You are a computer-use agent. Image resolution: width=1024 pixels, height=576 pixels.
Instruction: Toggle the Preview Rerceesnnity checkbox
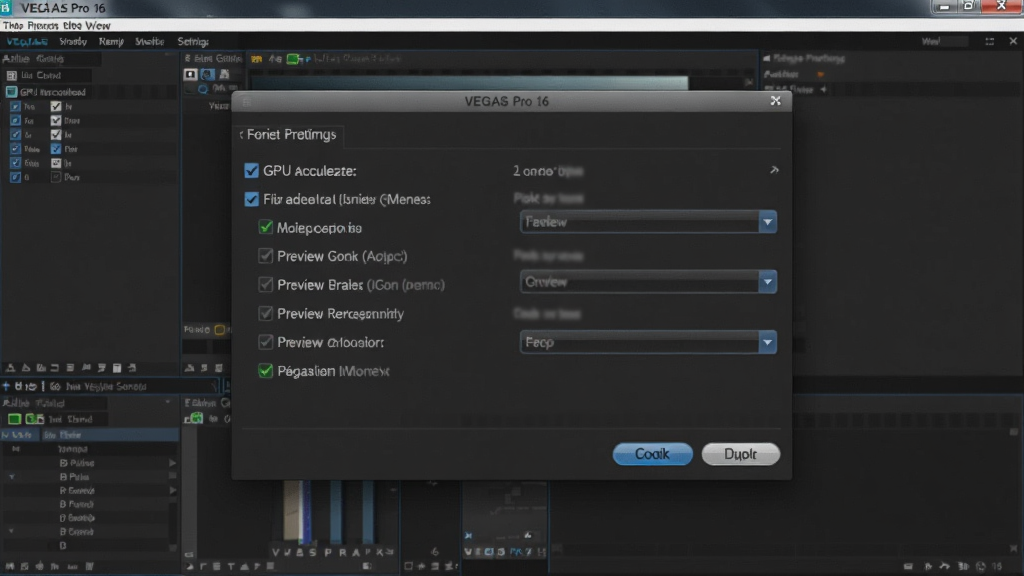point(265,313)
